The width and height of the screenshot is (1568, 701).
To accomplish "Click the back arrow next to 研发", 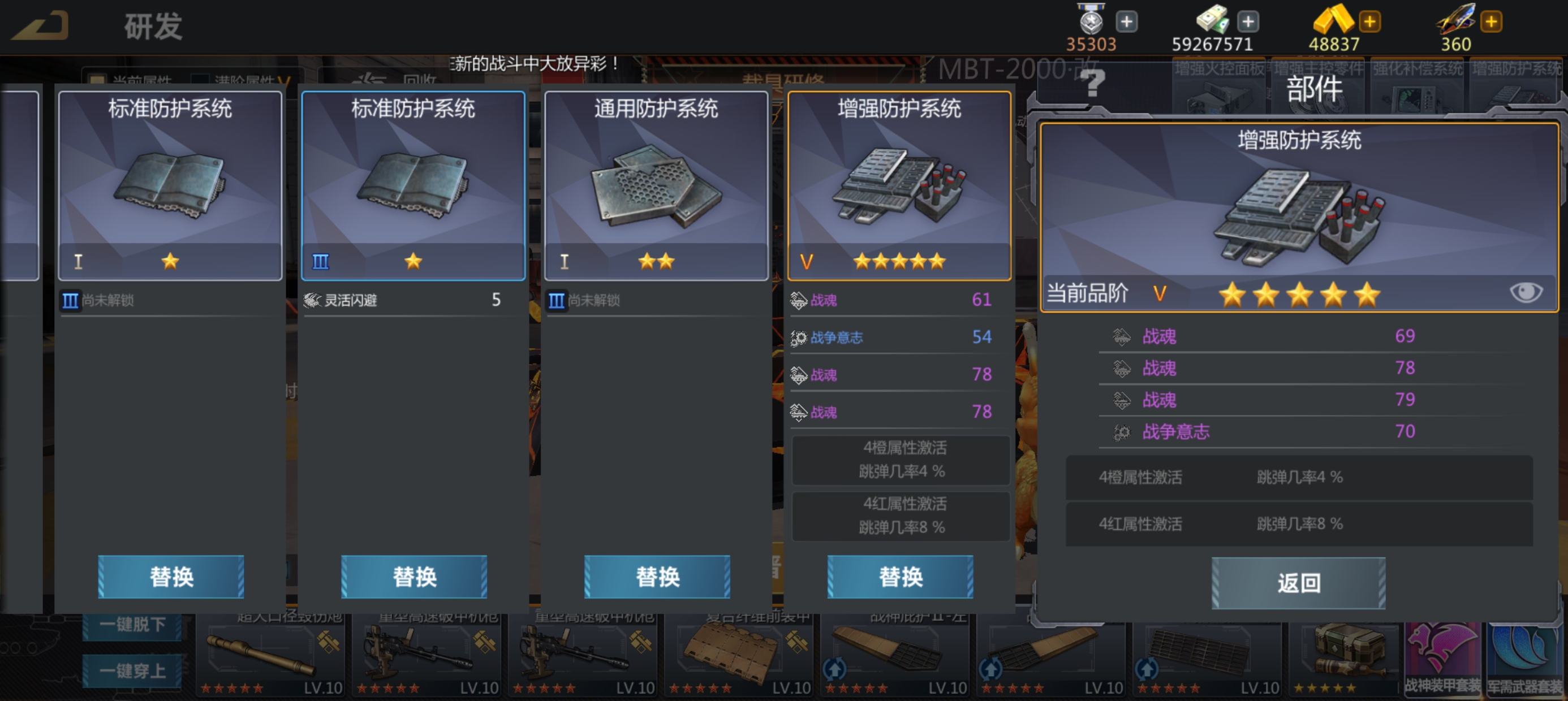I will click(x=40, y=25).
